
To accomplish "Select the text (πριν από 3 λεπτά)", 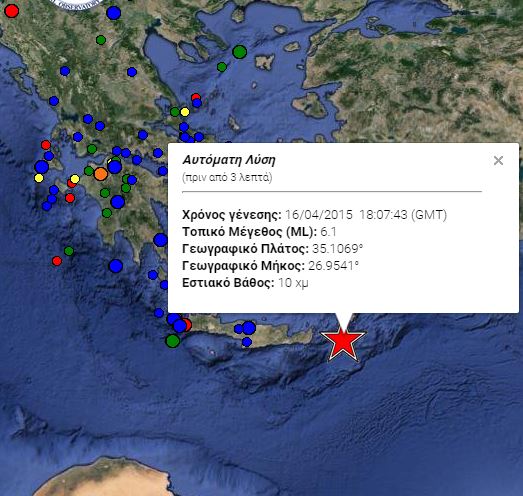I will (227, 177).
